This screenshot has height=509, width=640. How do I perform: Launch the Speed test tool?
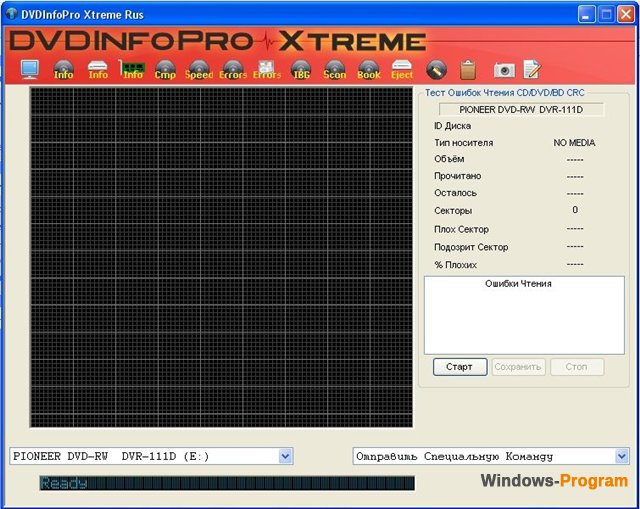199,69
